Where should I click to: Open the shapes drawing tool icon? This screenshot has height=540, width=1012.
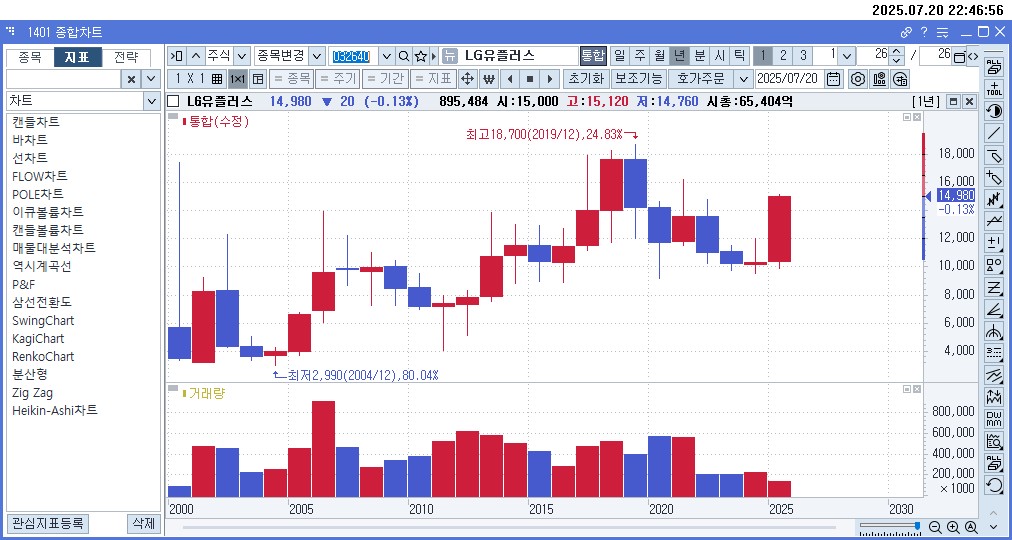(994, 265)
